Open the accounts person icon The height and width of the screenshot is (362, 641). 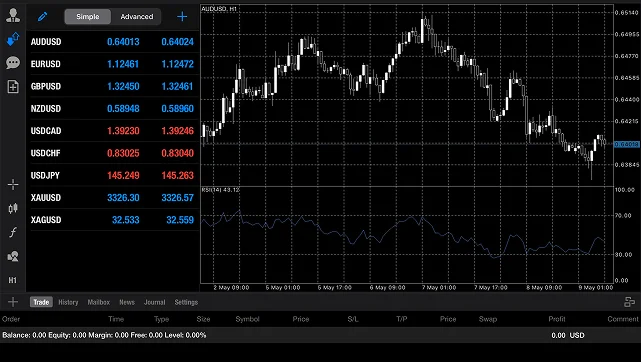pos(13,16)
